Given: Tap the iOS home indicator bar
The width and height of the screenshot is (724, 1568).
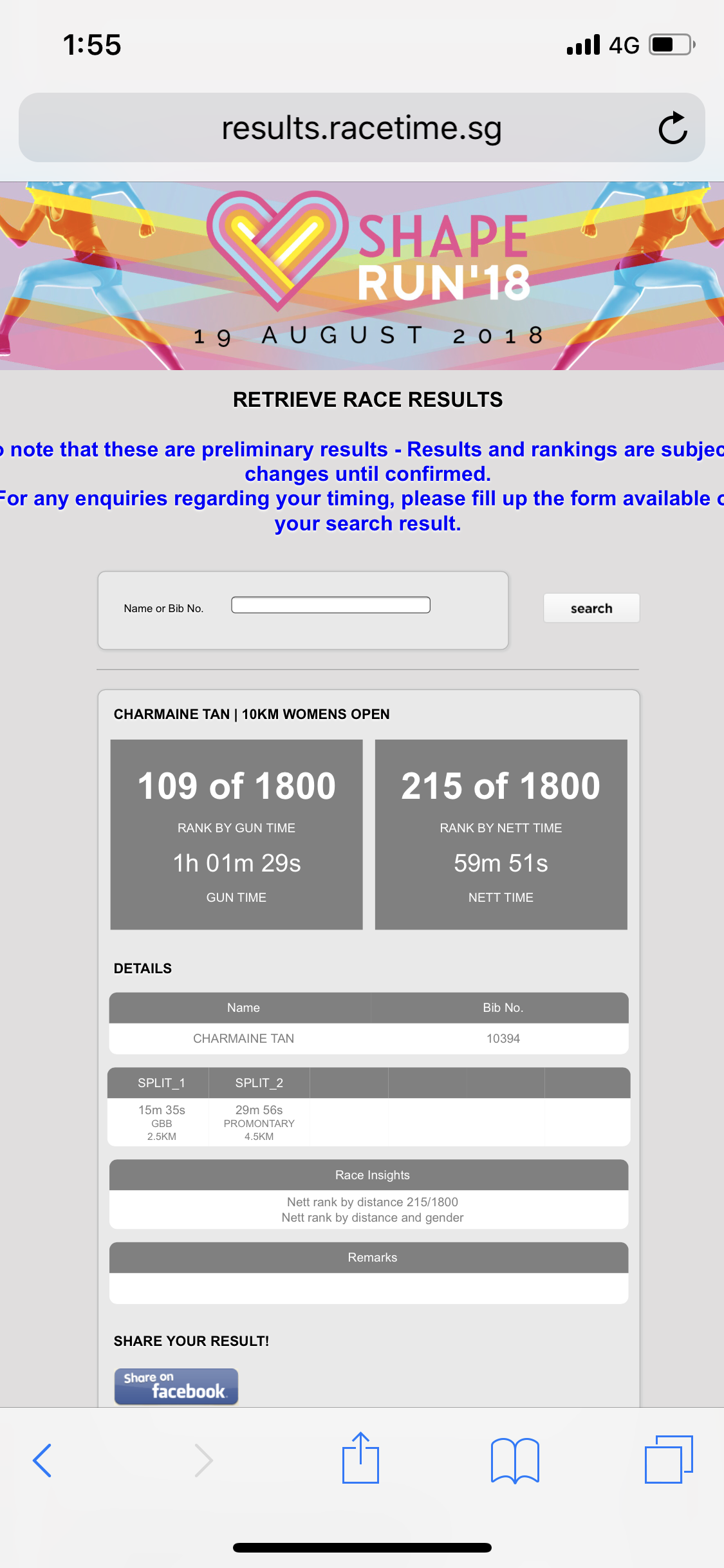Looking at the screenshot, I should (x=362, y=1547).
